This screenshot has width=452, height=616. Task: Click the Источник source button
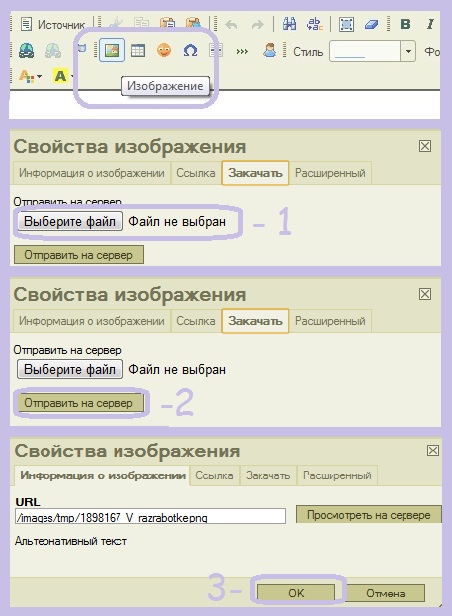53,25
